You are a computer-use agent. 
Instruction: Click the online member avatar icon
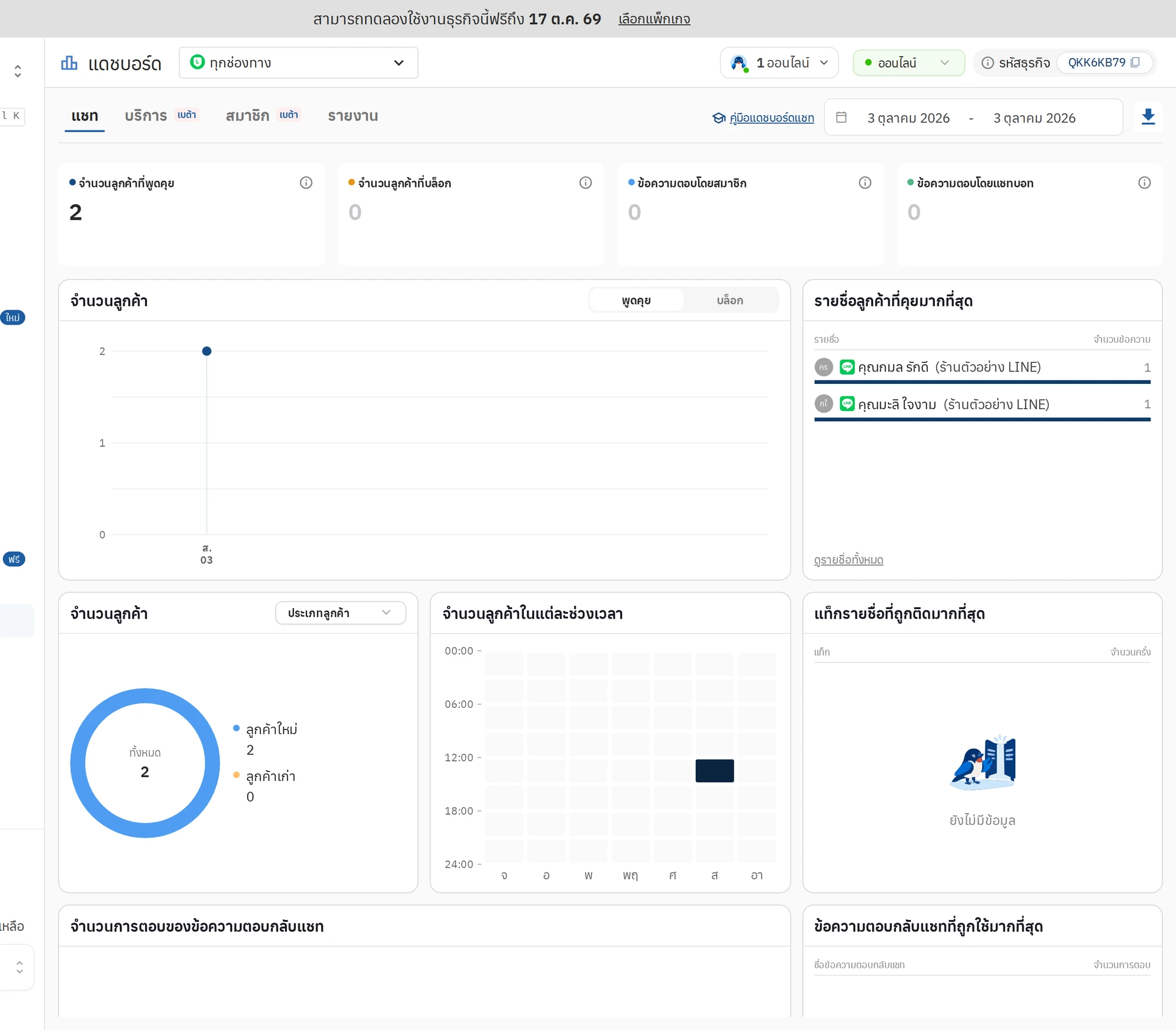coord(739,63)
